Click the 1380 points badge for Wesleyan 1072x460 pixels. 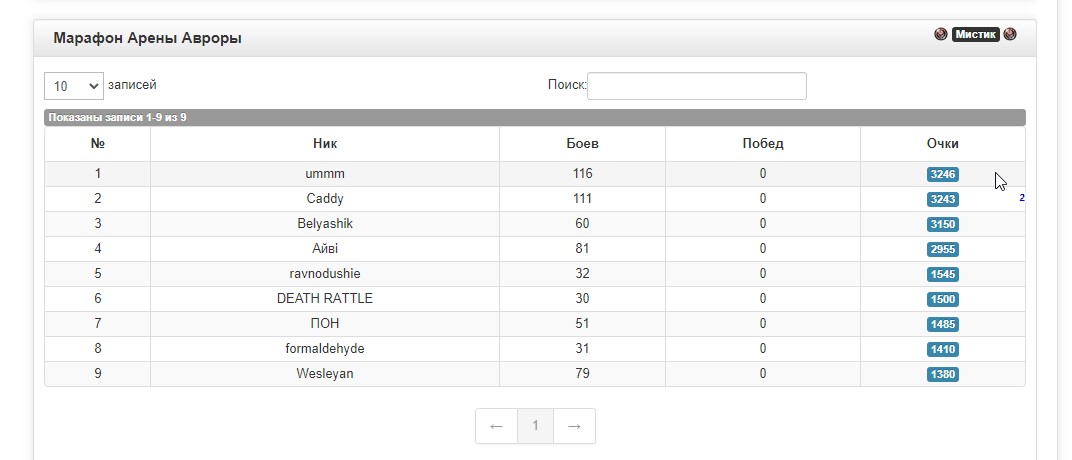(x=942, y=374)
